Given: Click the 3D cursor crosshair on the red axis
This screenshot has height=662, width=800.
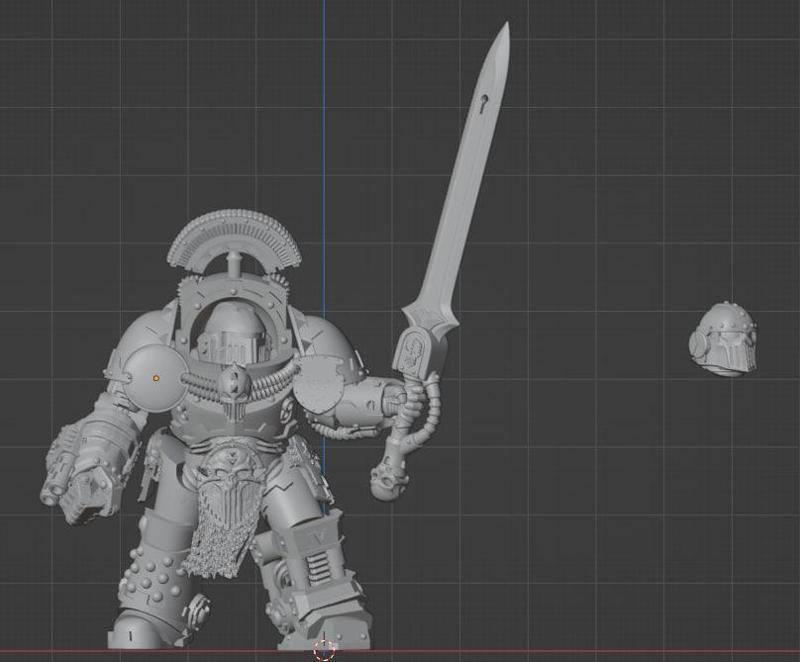Looking at the screenshot, I should pyautogui.click(x=324, y=650).
